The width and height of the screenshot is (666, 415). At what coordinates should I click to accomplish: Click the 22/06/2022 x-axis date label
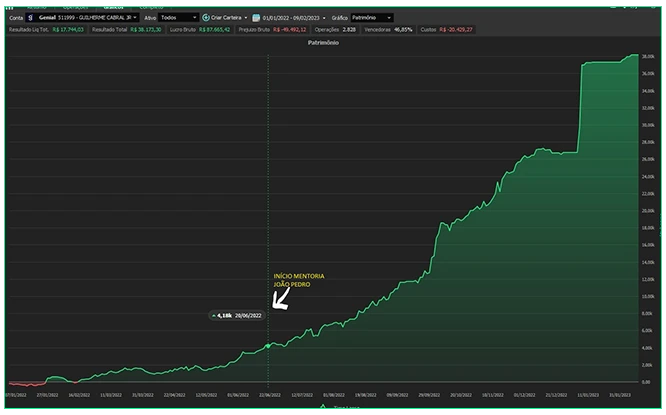click(x=270, y=395)
